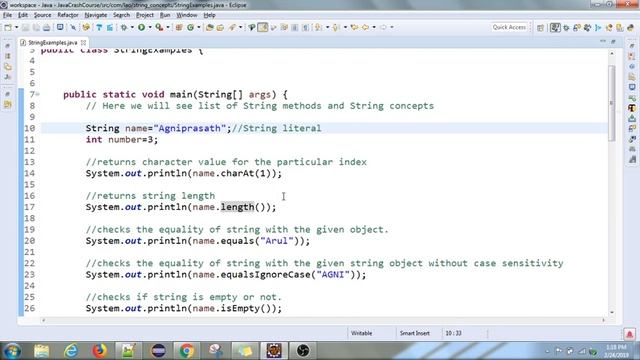640x360 pixels.
Task: Open the Project menu
Action: (x=145, y=15)
